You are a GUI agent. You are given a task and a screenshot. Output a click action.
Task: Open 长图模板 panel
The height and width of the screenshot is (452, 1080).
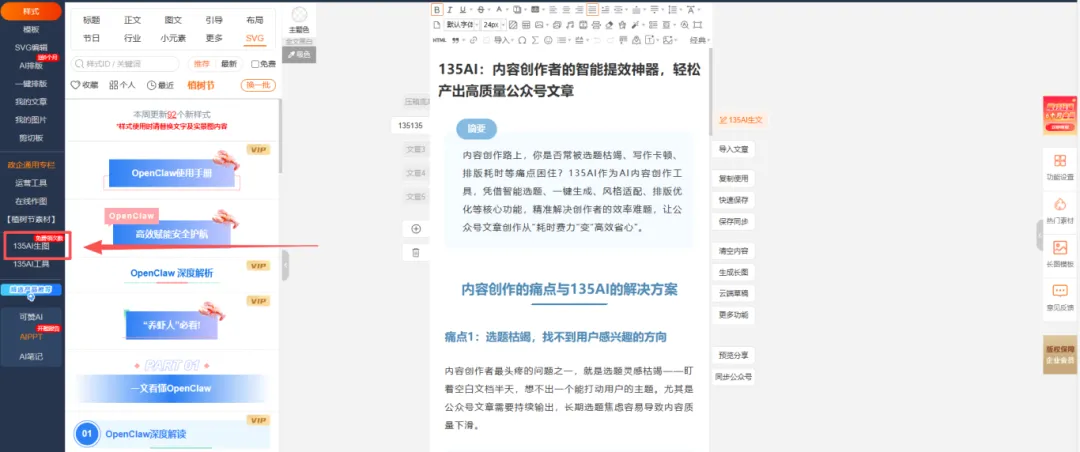coord(1059,254)
